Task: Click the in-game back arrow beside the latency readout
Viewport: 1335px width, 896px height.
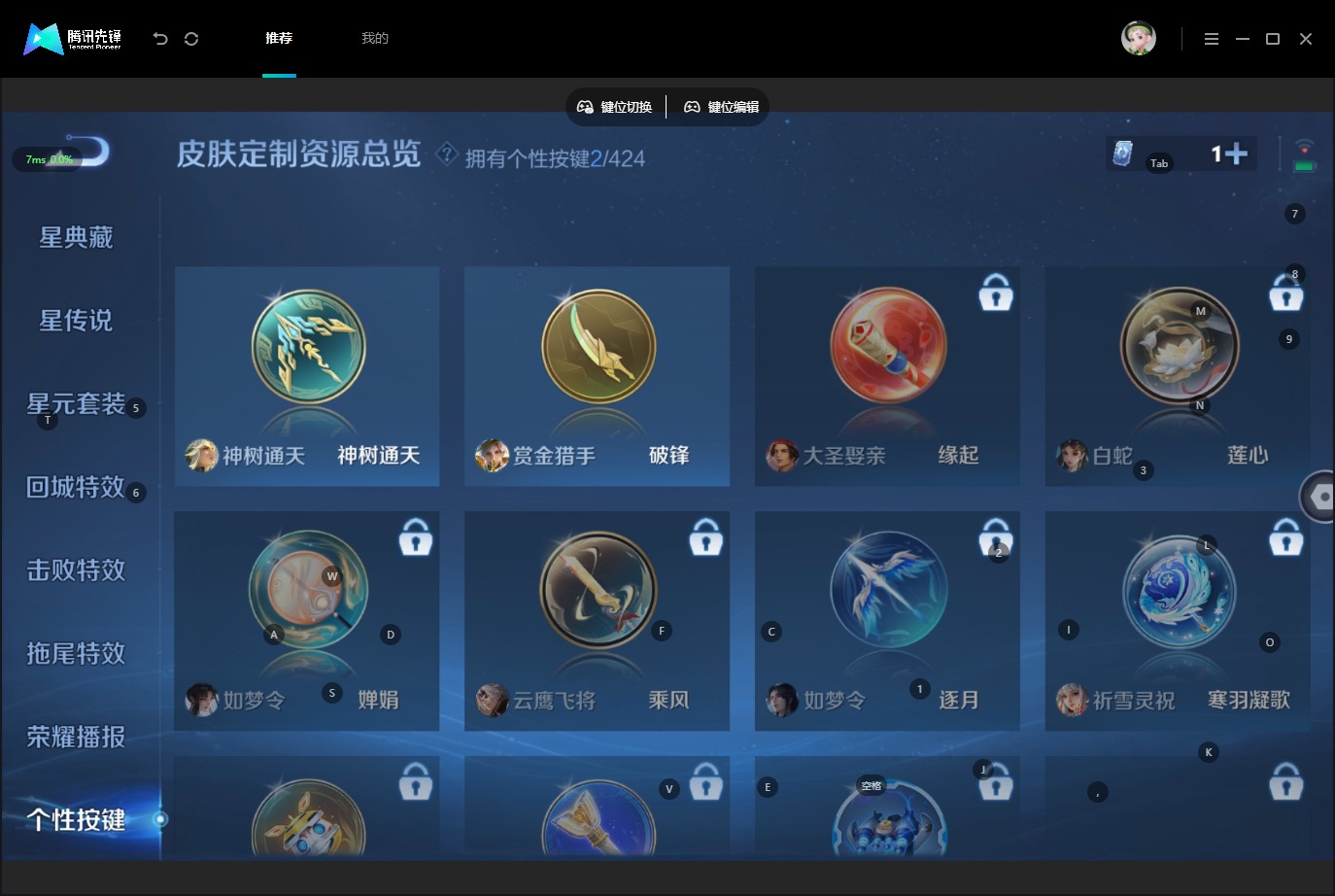Action: point(92,151)
